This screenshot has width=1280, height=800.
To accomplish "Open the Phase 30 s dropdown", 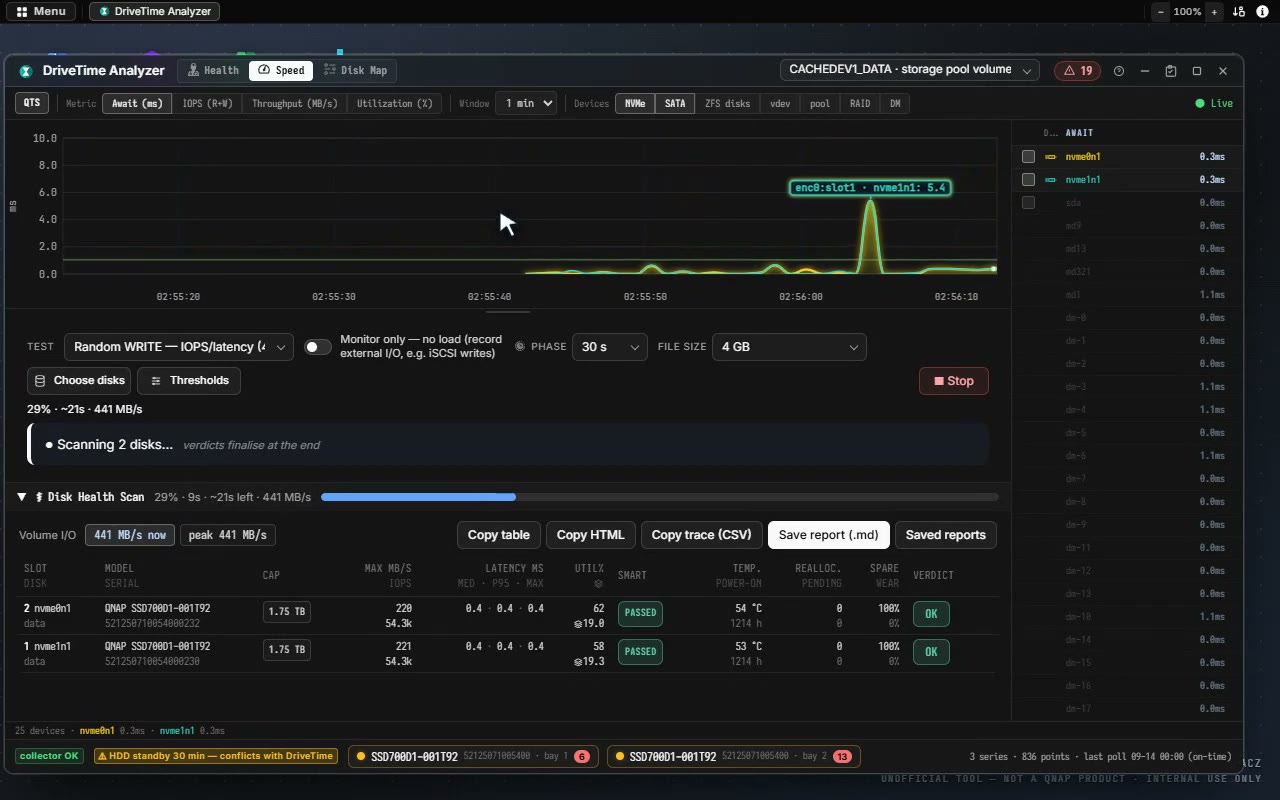I will point(609,347).
